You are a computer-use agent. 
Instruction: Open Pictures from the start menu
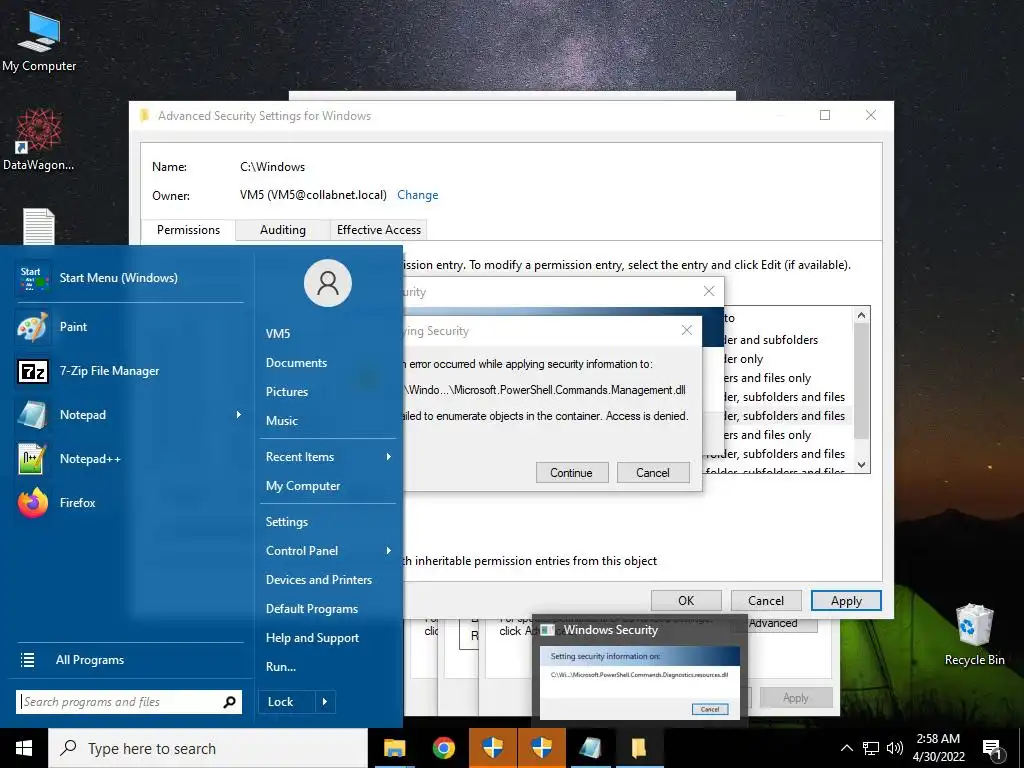(287, 392)
